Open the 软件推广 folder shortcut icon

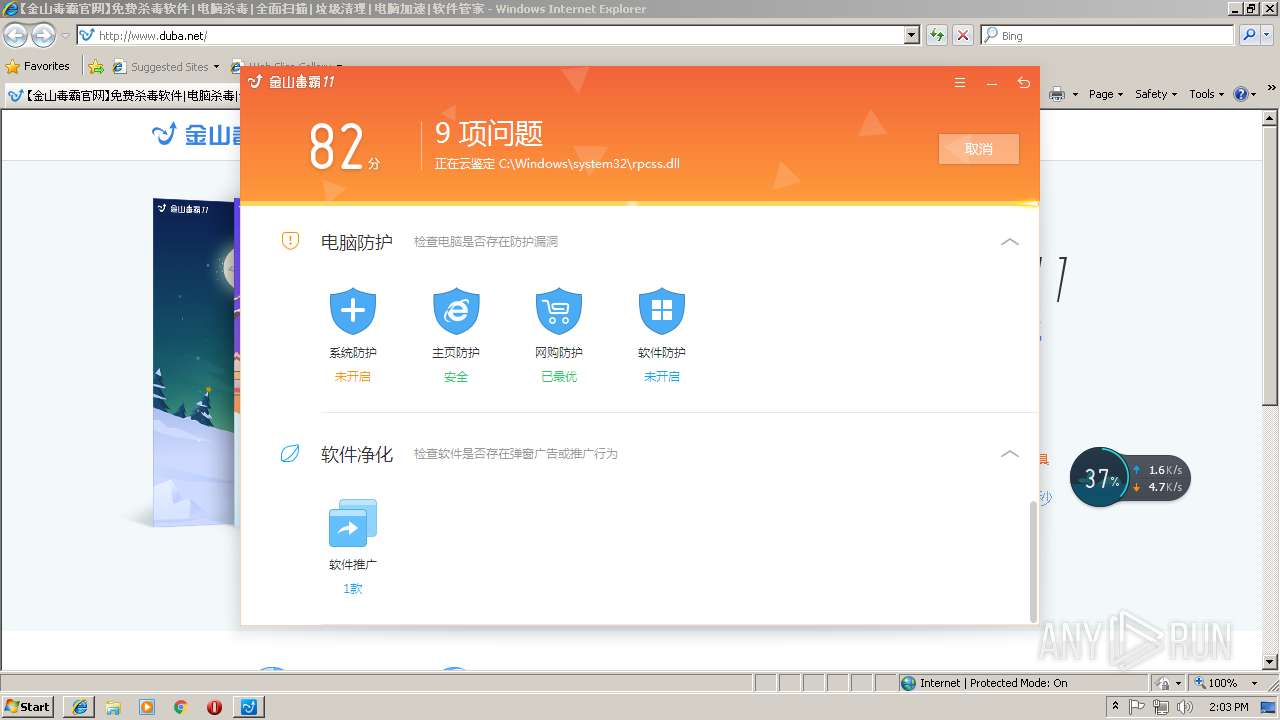tap(353, 523)
